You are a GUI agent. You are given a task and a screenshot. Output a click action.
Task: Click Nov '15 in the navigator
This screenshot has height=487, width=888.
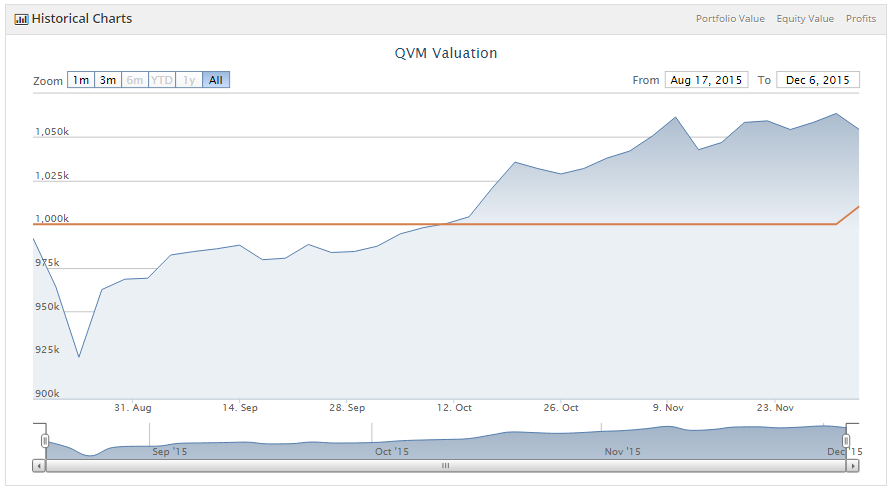point(622,451)
